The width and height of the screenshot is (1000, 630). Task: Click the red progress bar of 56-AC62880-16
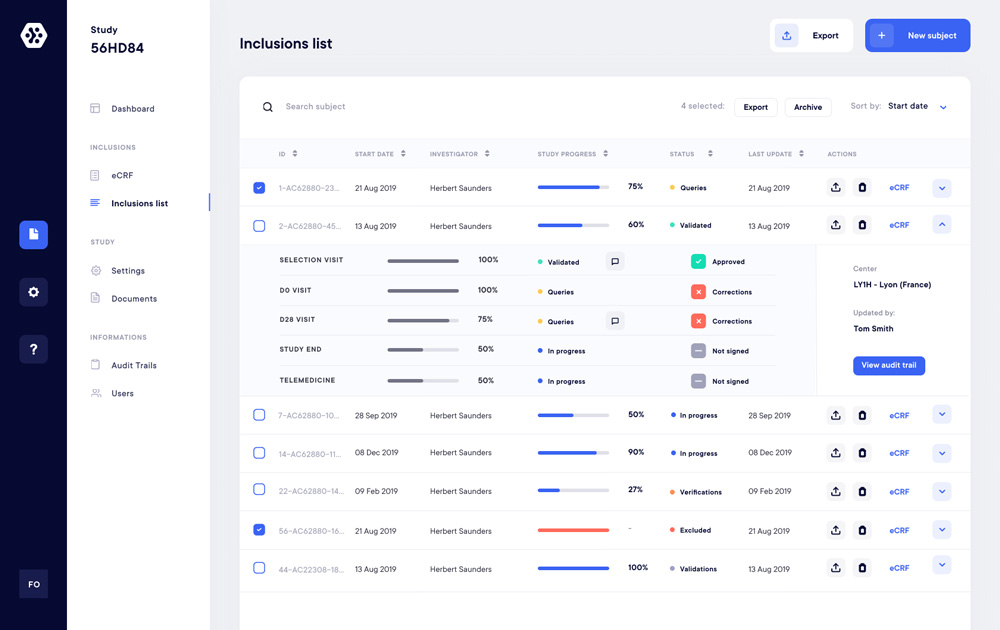(x=573, y=530)
